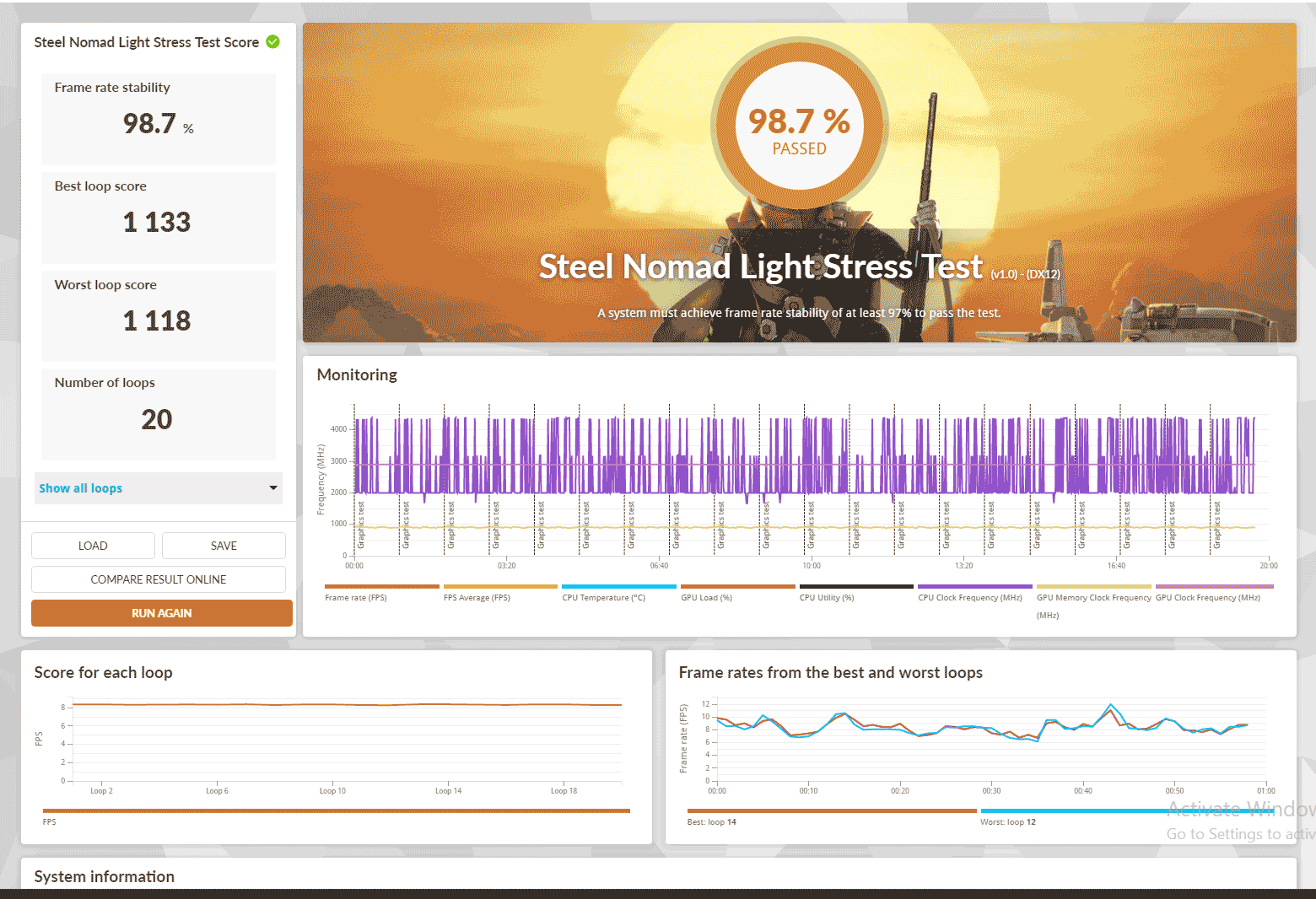Click the Worst loop score 1 118 value
Viewport: 1316px width, 899px height.
point(157,321)
